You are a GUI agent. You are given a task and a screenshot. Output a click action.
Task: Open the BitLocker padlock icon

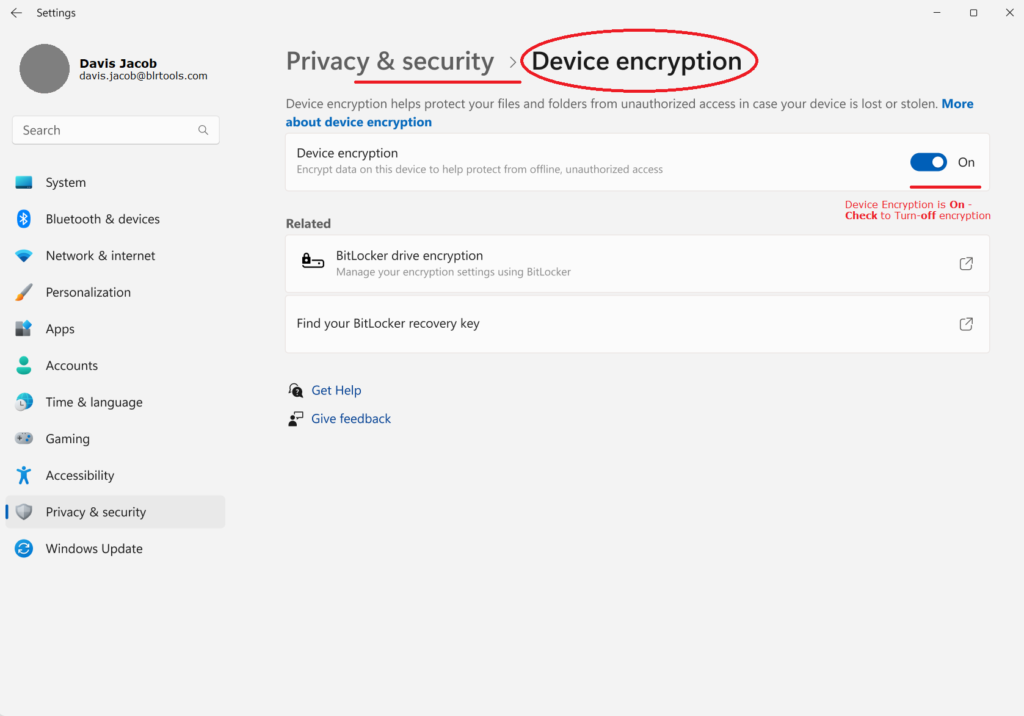pos(313,260)
